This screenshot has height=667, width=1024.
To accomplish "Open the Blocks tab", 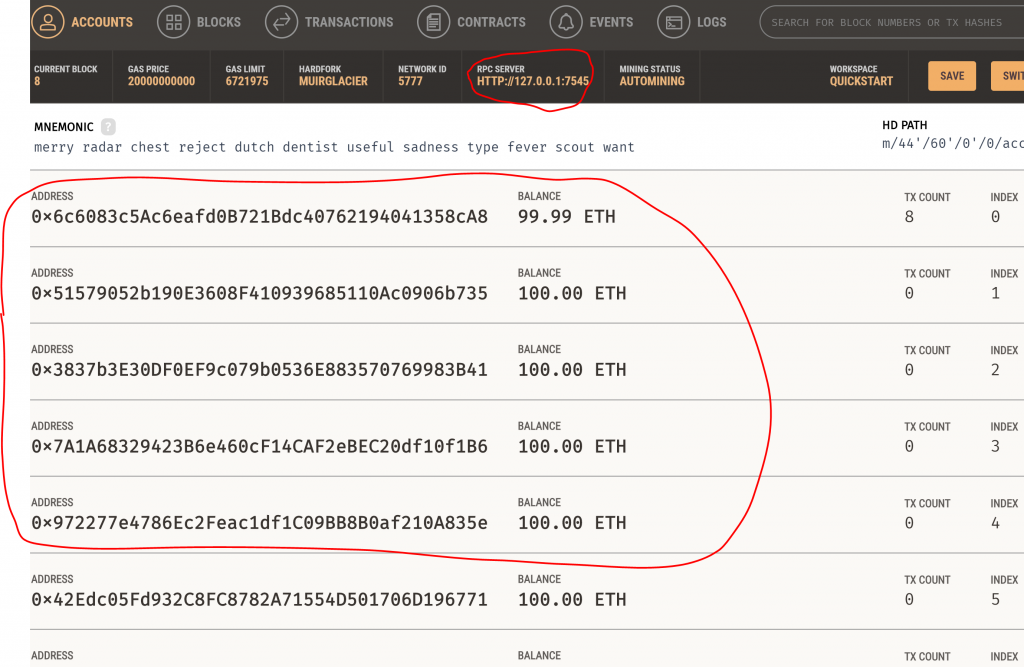I will [x=218, y=22].
